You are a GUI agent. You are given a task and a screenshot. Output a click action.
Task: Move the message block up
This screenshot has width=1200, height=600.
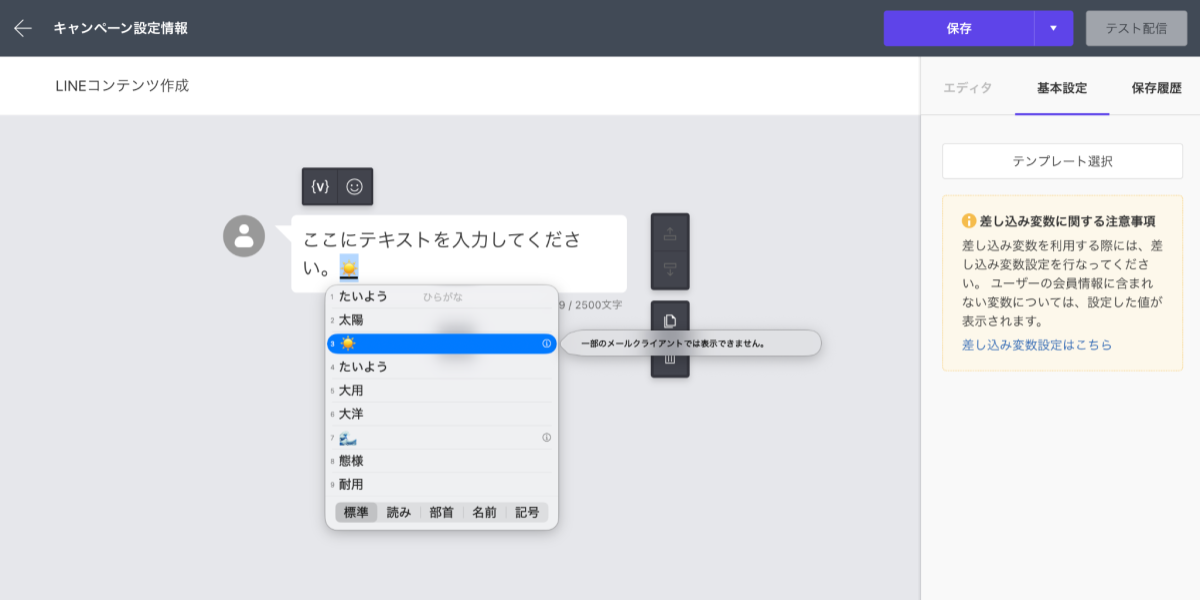tap(670, 235)
